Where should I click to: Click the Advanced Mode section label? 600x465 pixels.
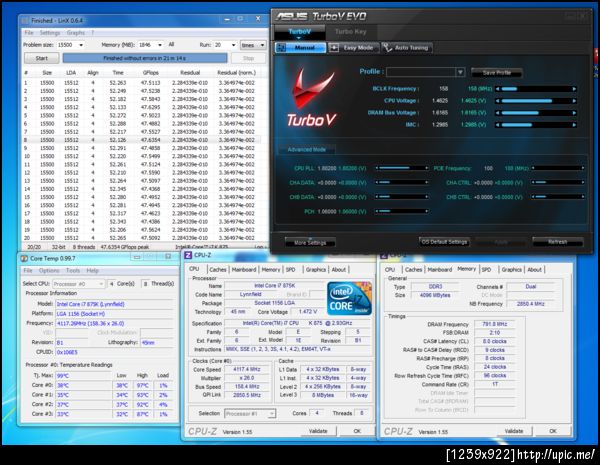[307, 150]
